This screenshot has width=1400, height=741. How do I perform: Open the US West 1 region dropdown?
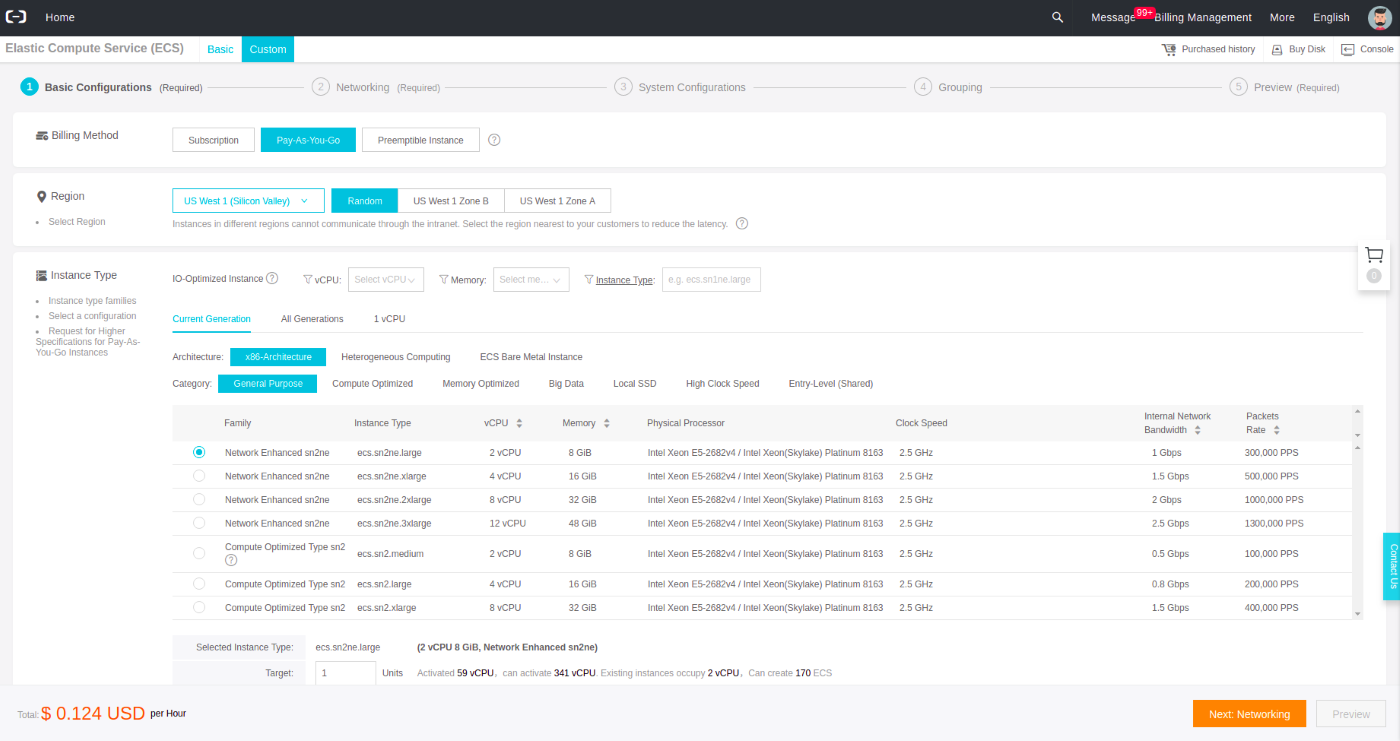248,200
